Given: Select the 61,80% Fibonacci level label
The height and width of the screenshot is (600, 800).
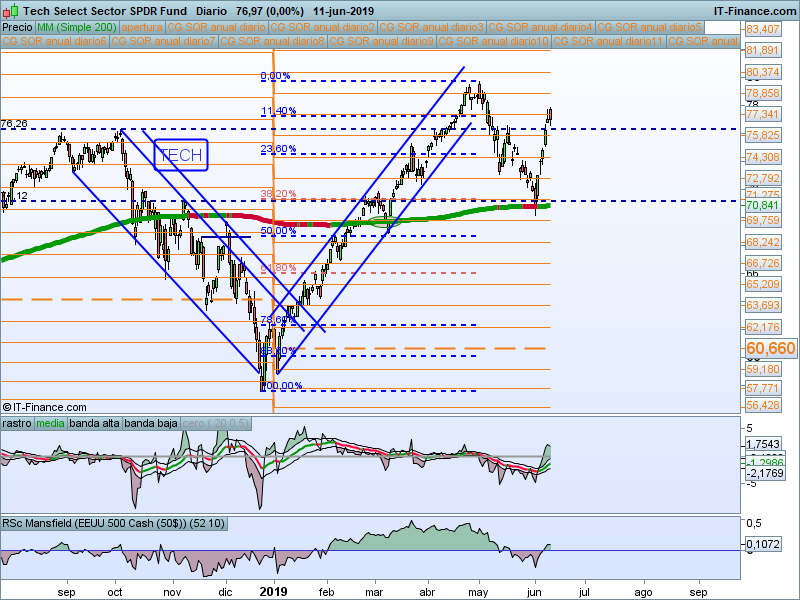Looking at the screenshot, I should 278,267.
